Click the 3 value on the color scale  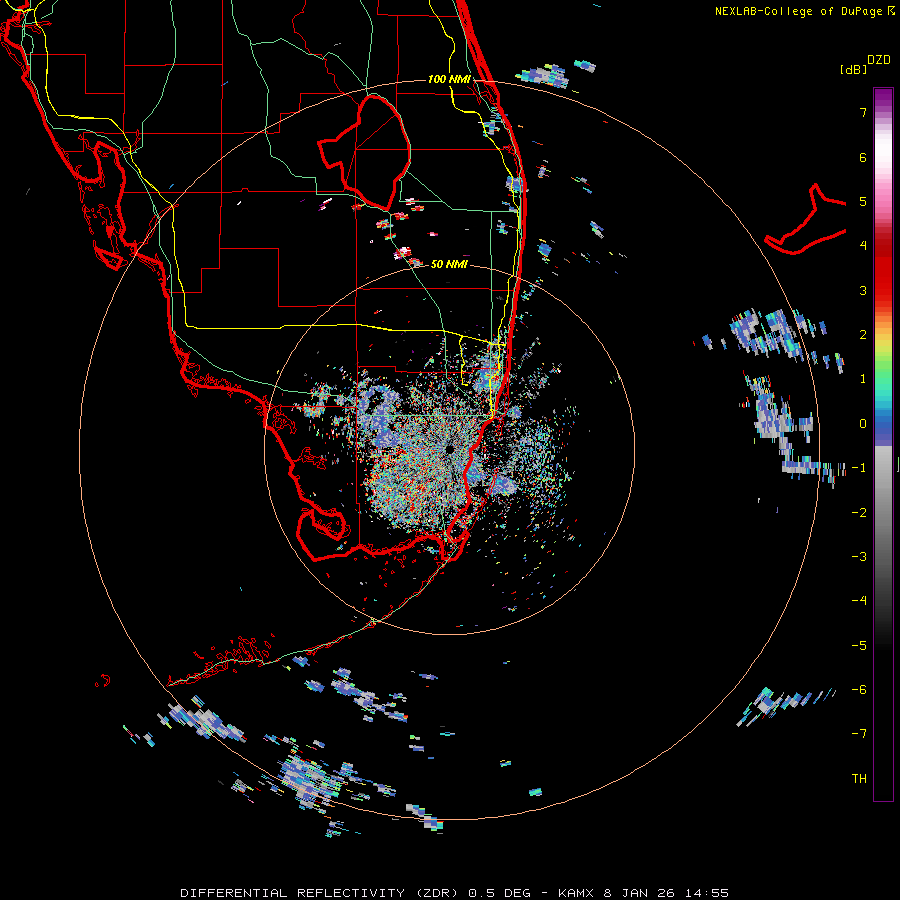point(863,290)
